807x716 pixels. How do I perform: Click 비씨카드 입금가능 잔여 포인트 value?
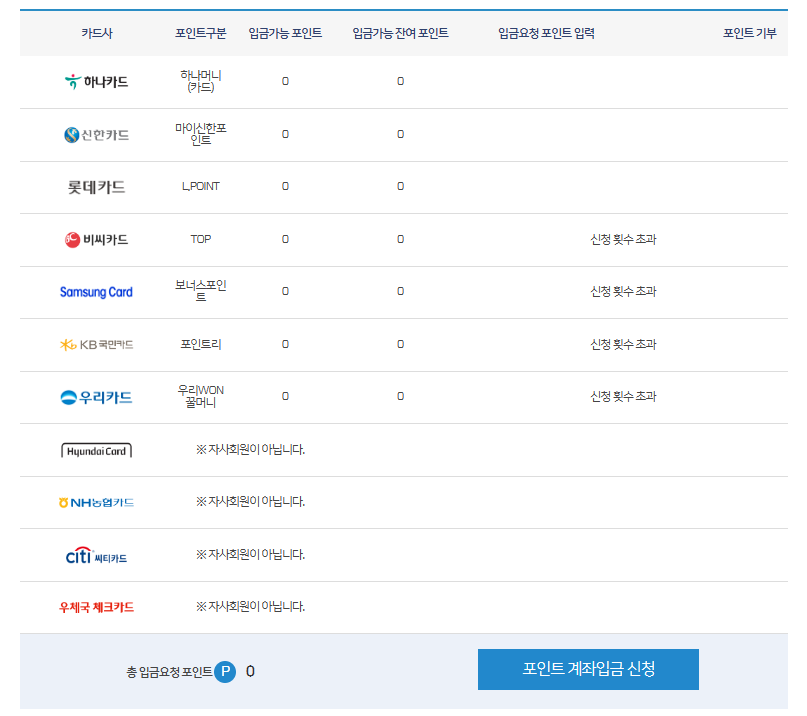pyautogui.click(x=400, y=239)
